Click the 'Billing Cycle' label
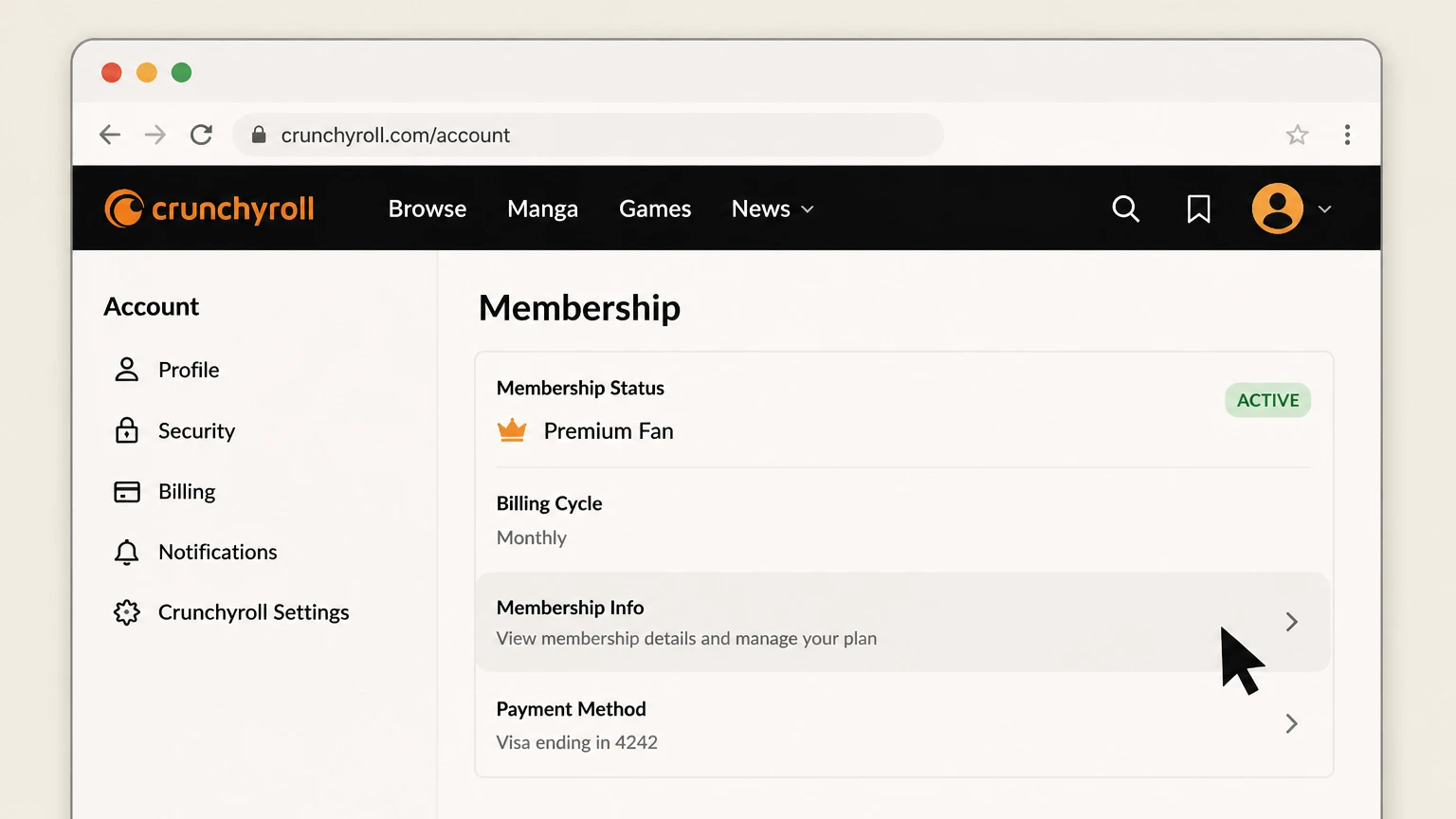Image resolution: width=1456 pixels, height=819 pixels. [x=550, y=503]
